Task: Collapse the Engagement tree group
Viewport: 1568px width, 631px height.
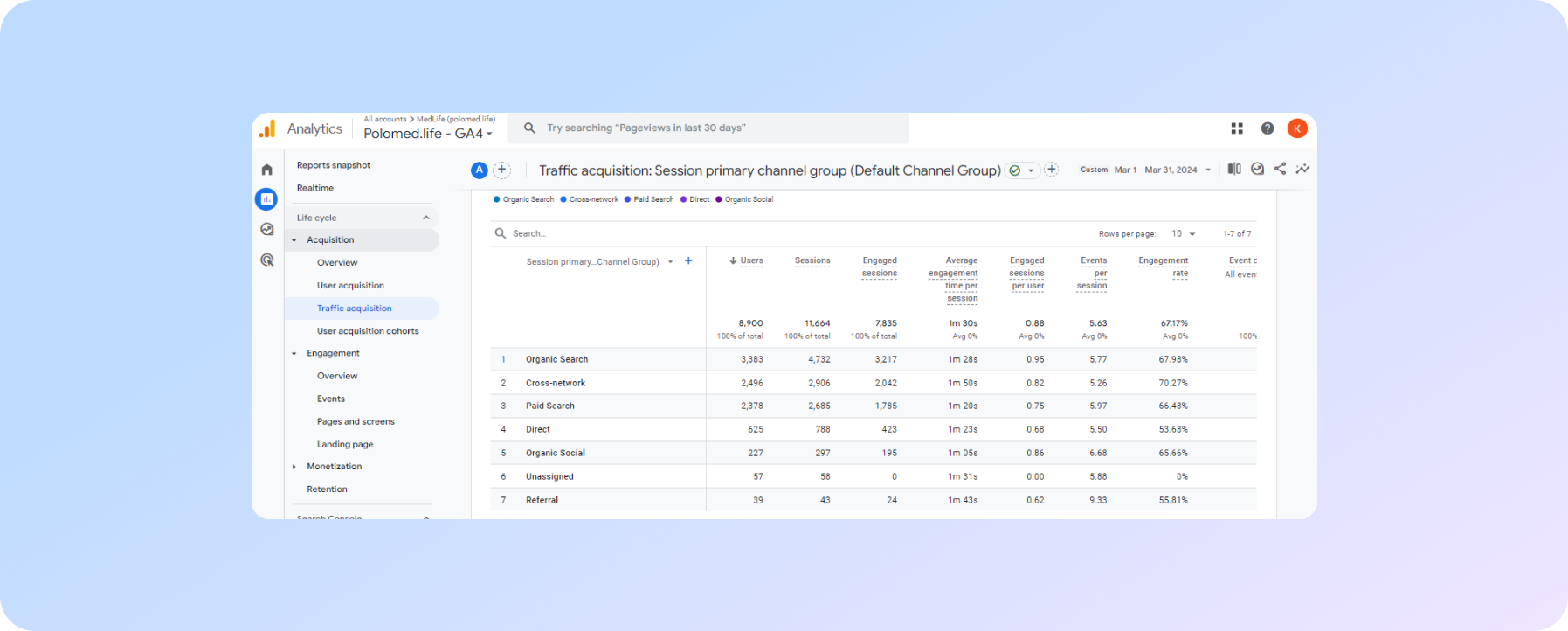Action: (x=294, y=354)
